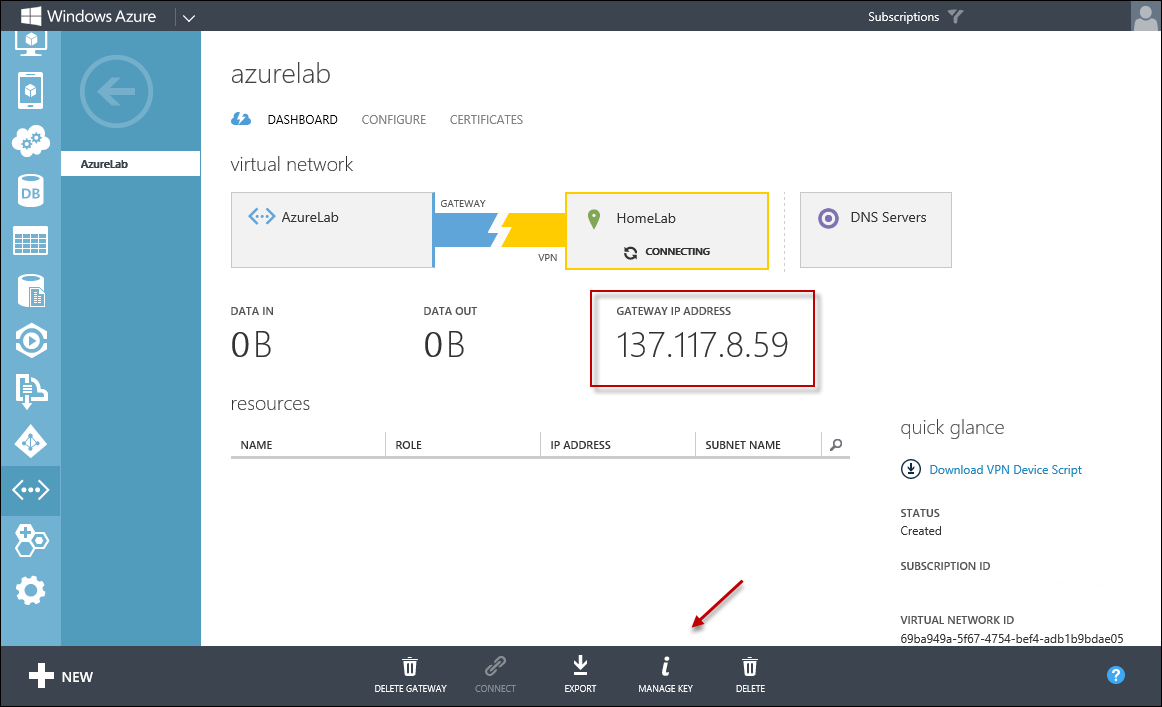Image resolution: width=1162 pixels, height=707 pixels.
Task: Open the Subscriptions filter menu
Action: (x=914, y=17)
